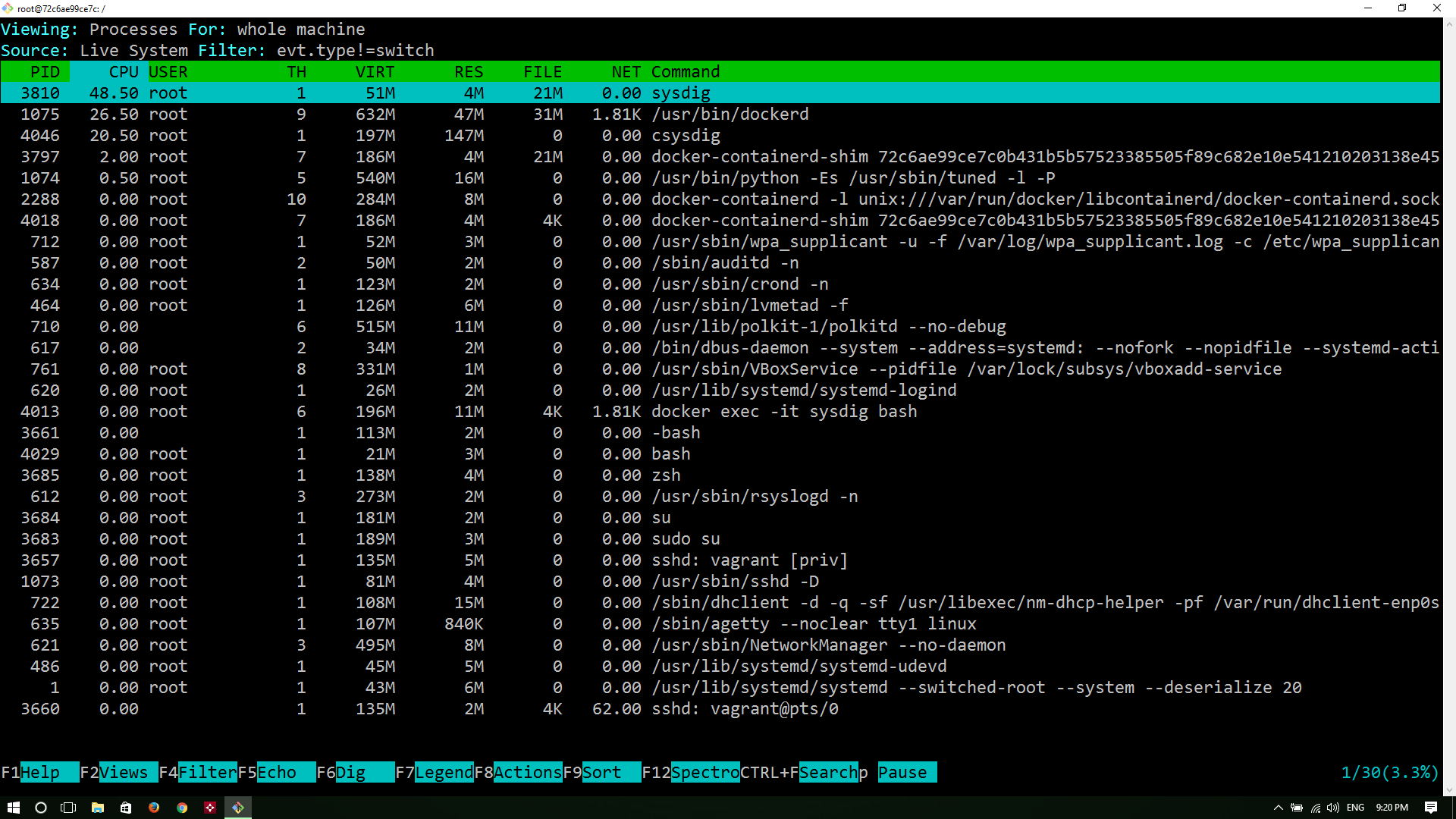Screen dimensions: 1456x819
Task: Select the systemd-udevd process row
Action: [720, 666]
